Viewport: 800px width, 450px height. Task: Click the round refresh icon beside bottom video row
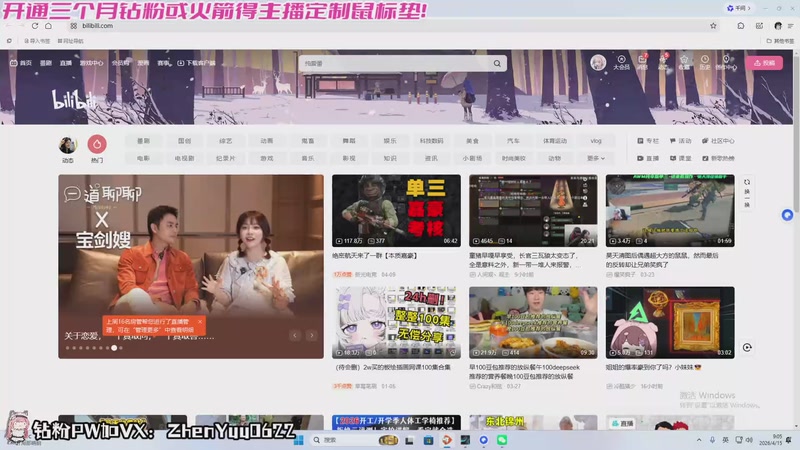(747, 347)
